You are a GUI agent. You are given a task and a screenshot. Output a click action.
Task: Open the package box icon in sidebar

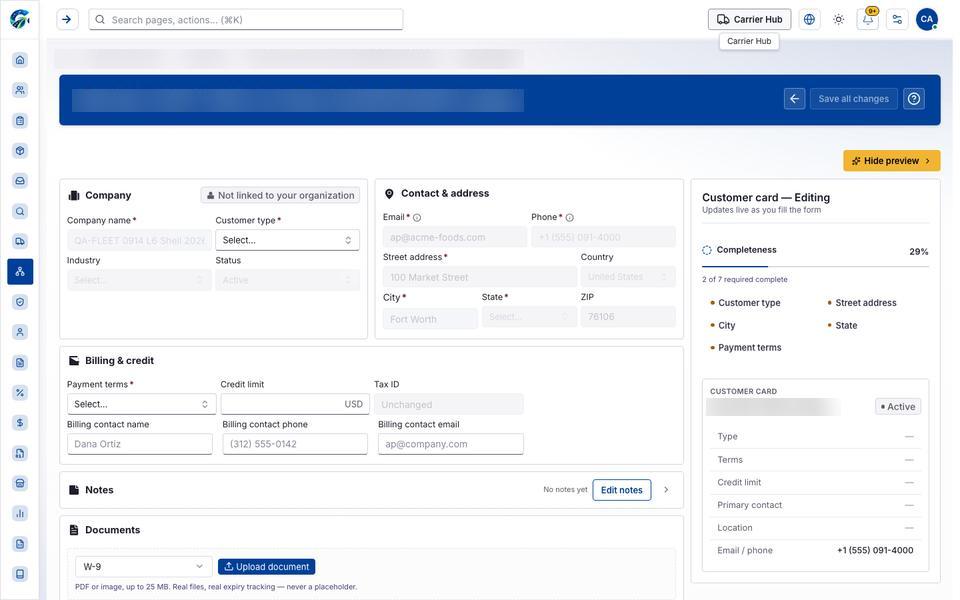pyautogui.click(x=20, y=151)
